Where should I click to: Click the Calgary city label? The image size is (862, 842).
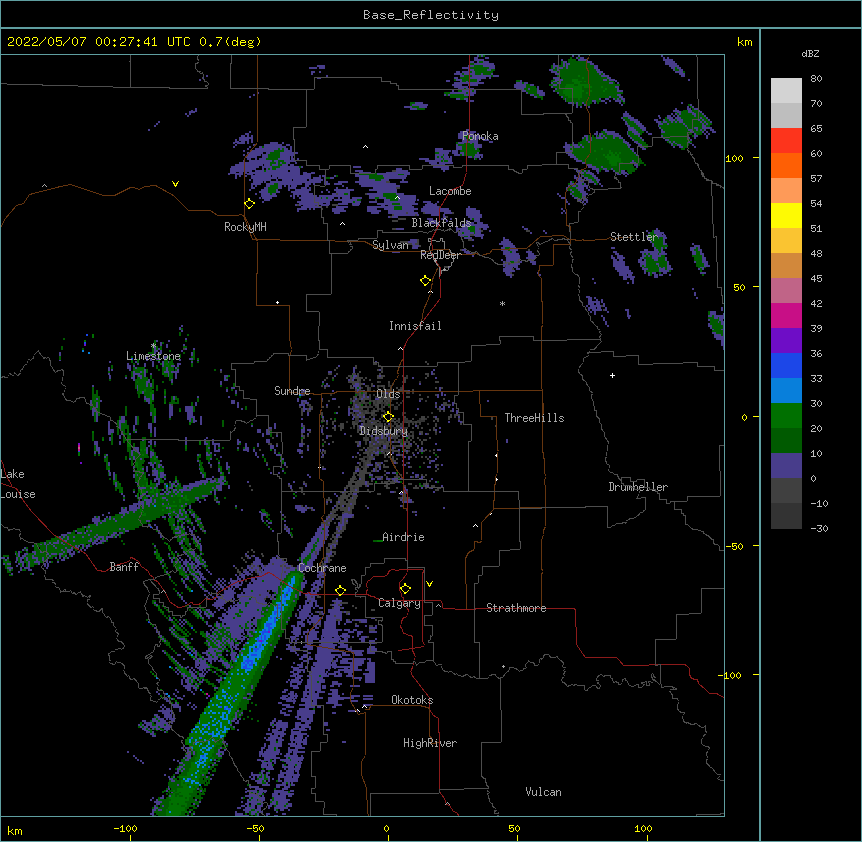coord(399,603)
